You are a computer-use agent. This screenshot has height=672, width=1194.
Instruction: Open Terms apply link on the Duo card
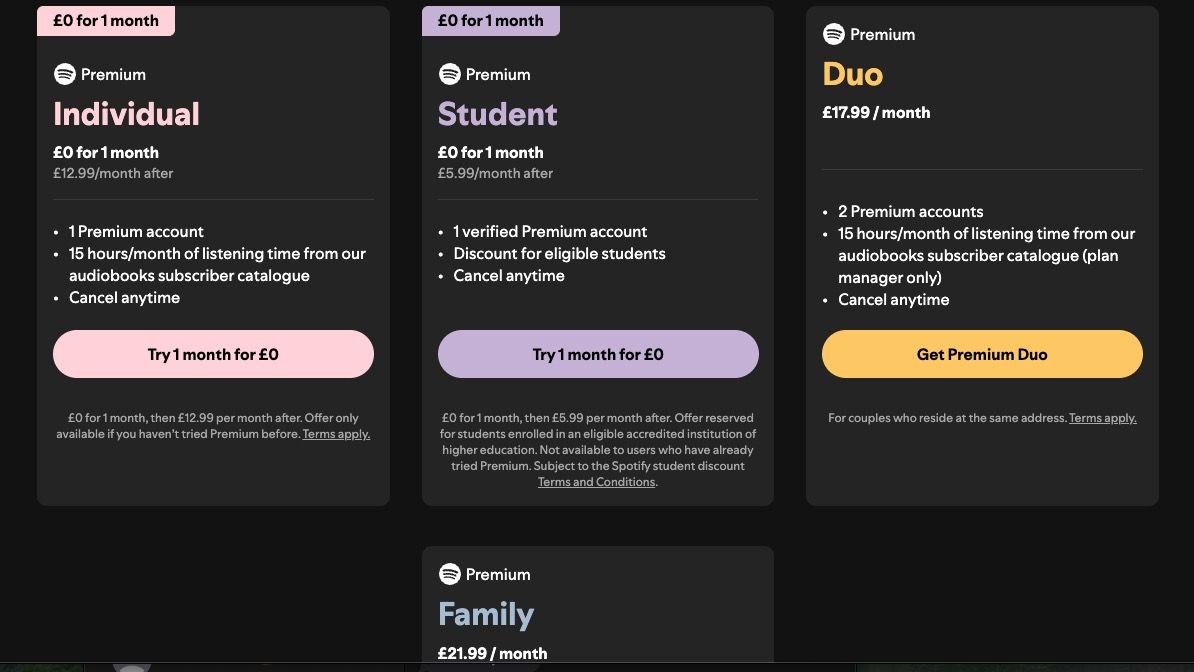click(x=1102, y=418)
